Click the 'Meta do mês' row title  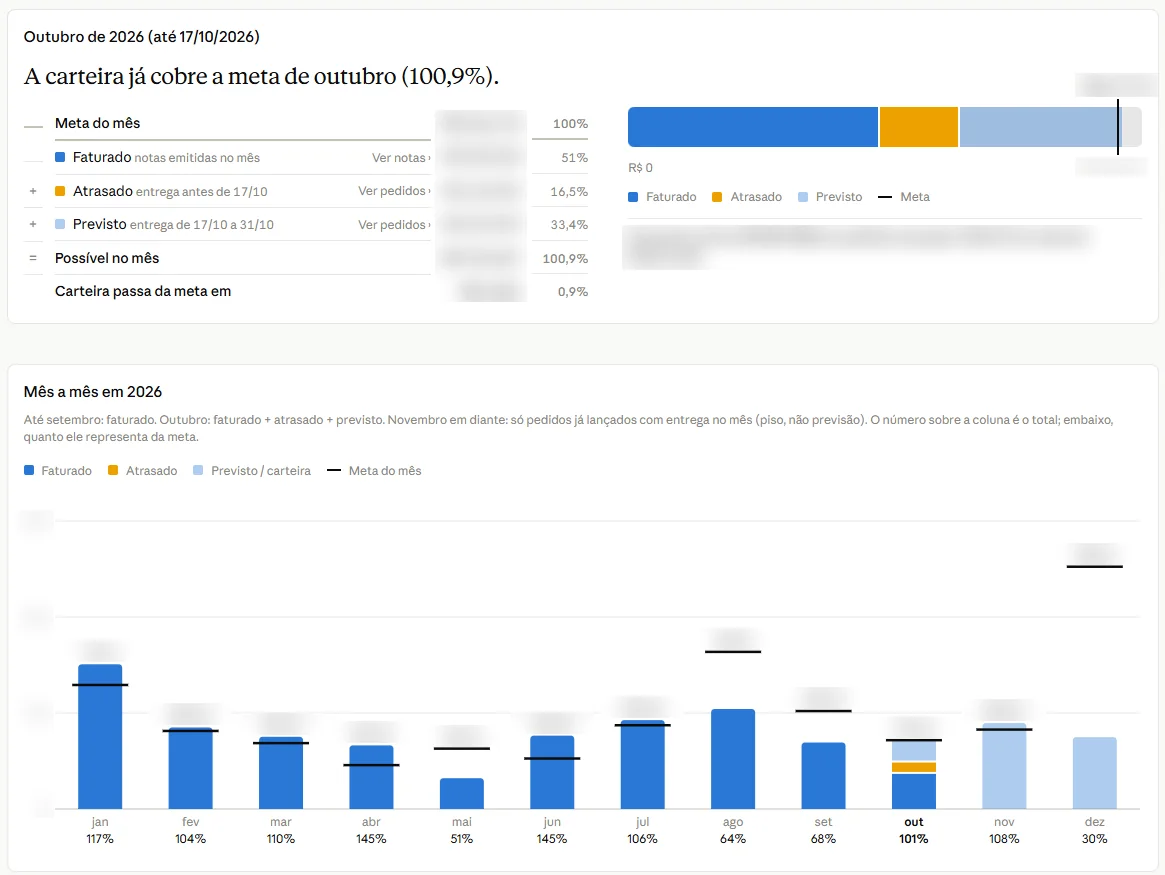click(x=97, y=123)
